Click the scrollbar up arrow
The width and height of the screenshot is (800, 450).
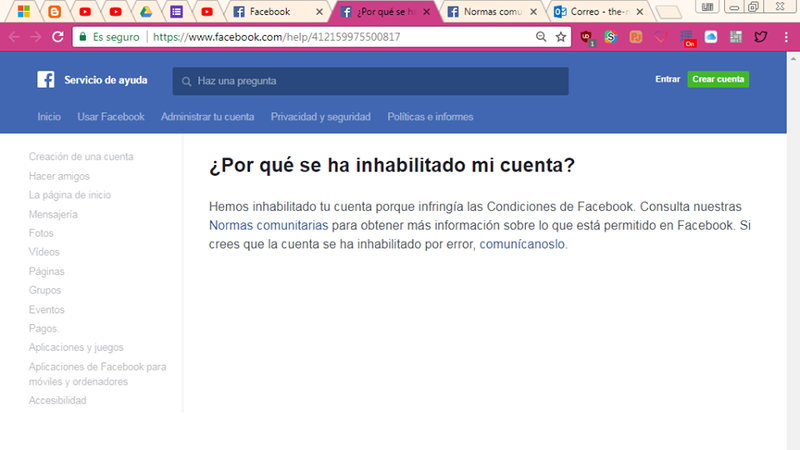(793, 59)
